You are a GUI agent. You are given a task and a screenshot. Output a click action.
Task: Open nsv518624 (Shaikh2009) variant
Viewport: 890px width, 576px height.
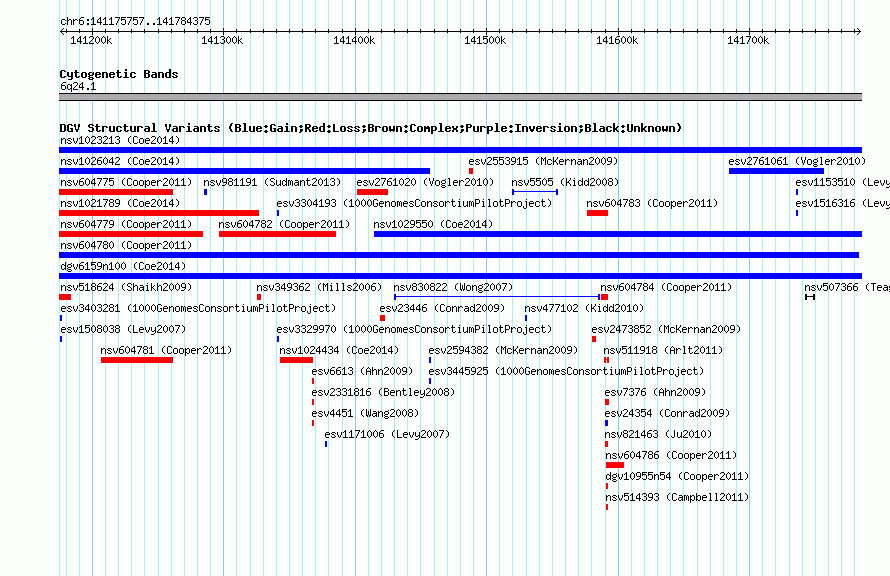[126, 287]
